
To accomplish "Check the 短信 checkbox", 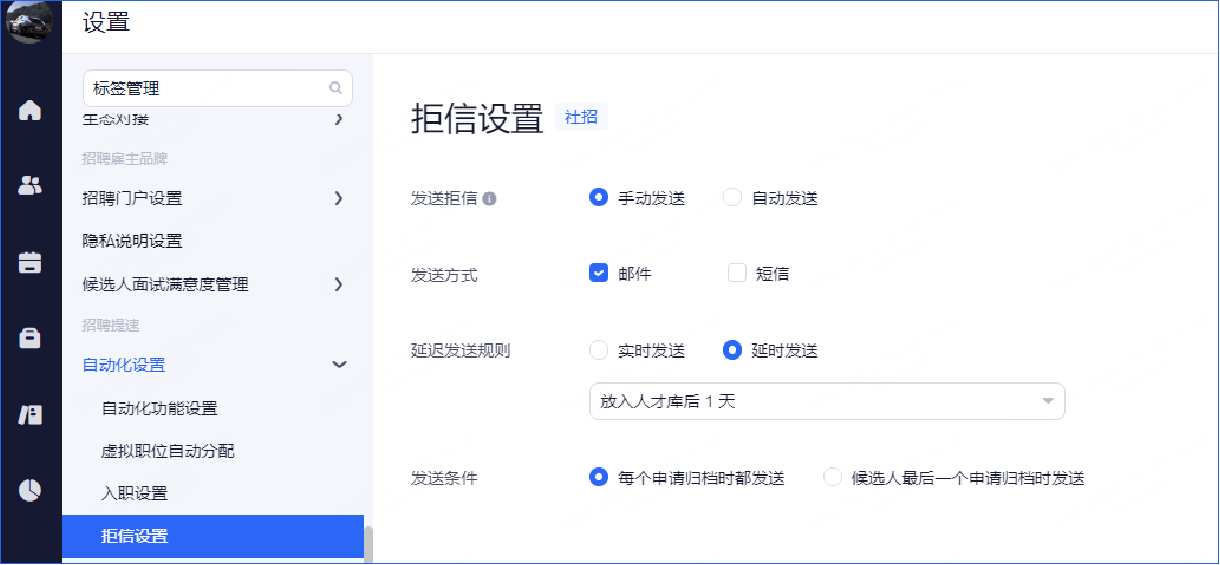I will [x=737, y=273].
